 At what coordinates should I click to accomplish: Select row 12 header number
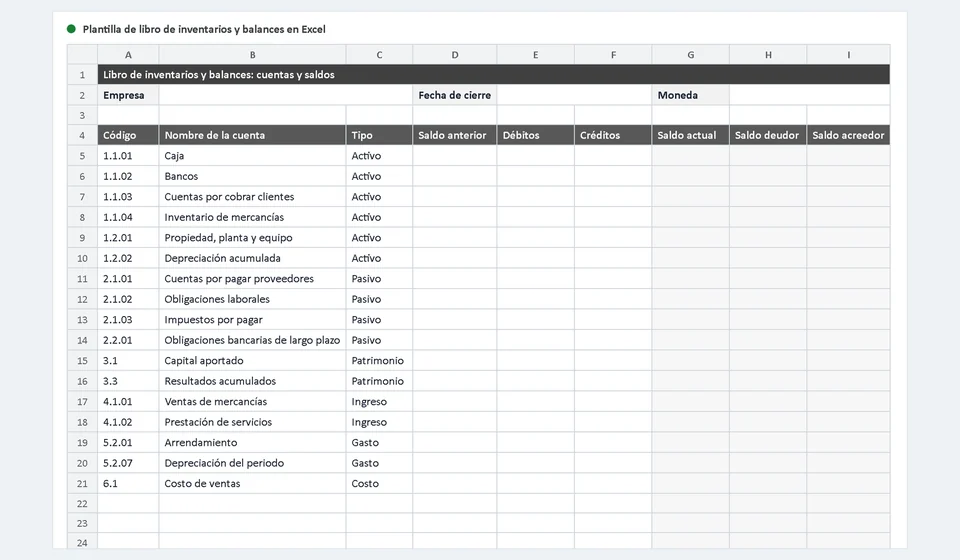coord(82,299)
